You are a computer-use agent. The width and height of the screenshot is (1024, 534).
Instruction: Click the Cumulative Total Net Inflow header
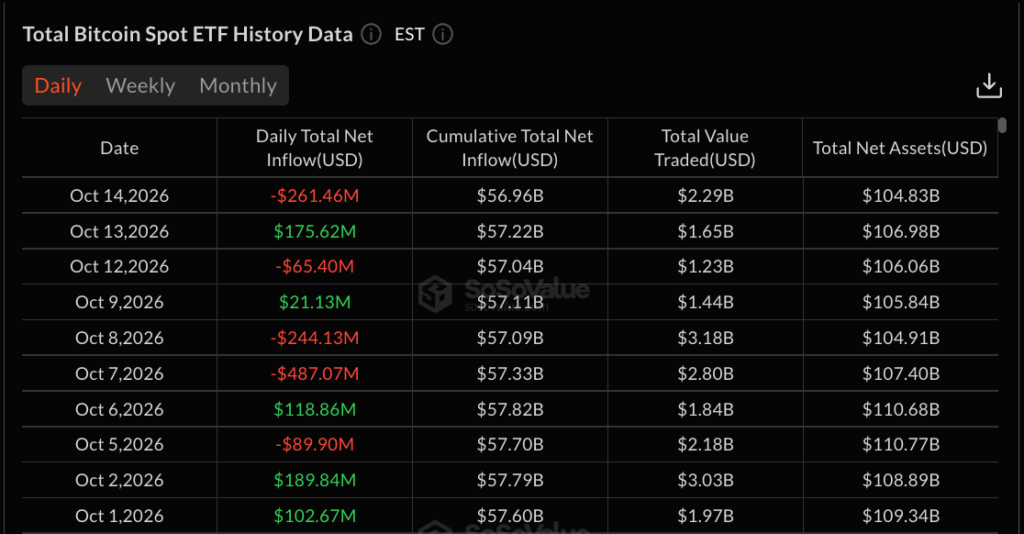pyautogui.click(x=510, y=148)
